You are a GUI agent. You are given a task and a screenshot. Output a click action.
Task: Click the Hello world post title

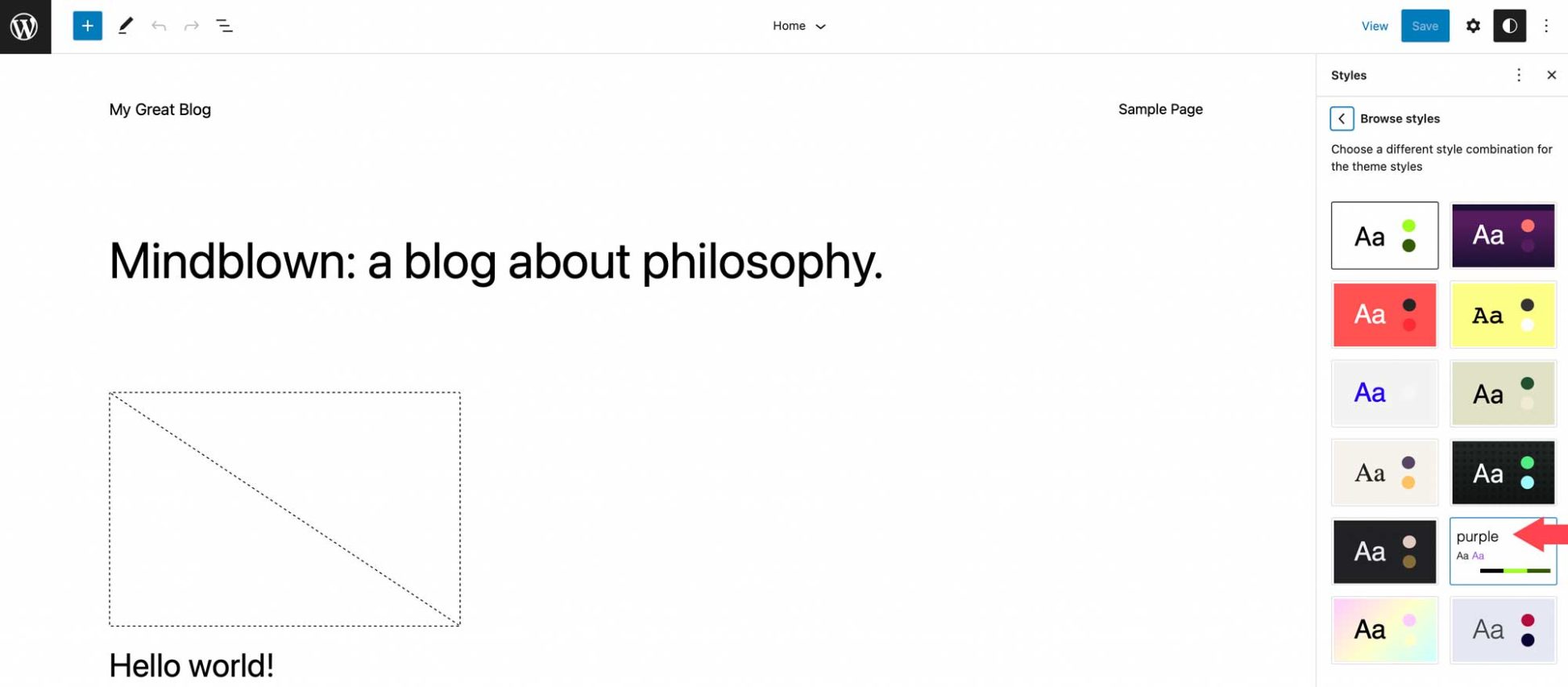click(x=192, y=664)
